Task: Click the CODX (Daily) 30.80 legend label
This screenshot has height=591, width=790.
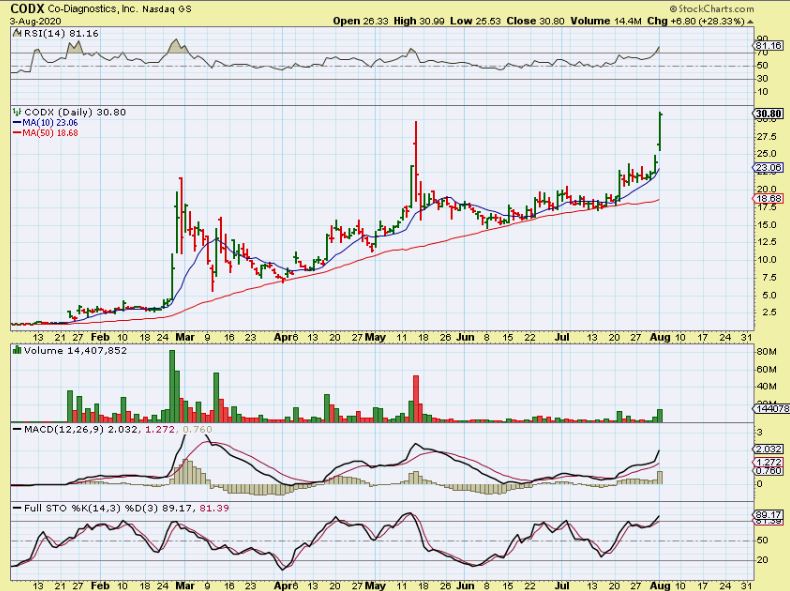Action: point(75,112)
